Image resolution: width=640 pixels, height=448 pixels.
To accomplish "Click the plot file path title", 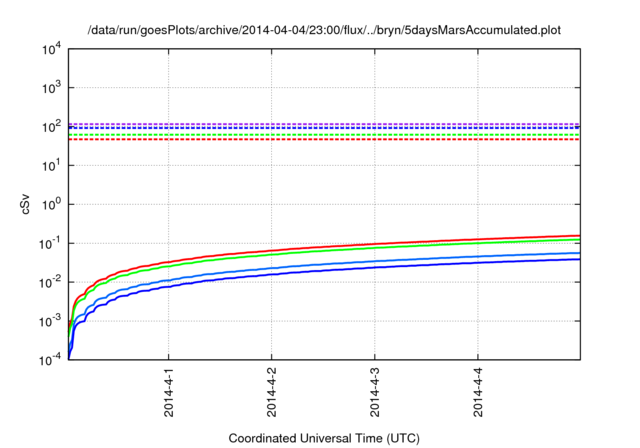I will [x=324, y=30].
